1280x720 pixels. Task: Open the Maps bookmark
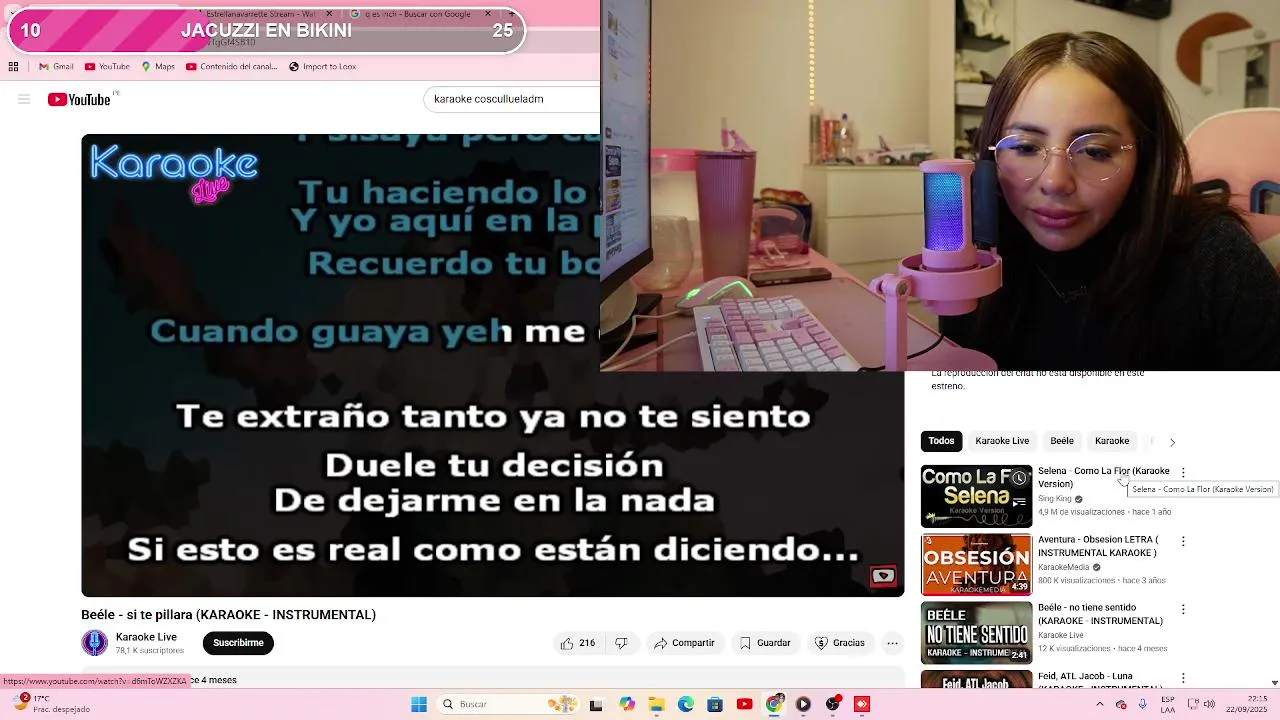click(x=158, y=67)
